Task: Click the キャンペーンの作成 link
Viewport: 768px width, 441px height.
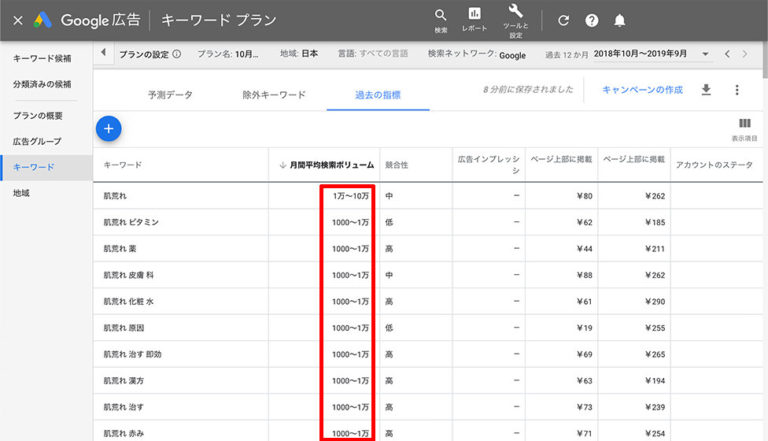Action: pyautogui.click(x=642, y=90)
